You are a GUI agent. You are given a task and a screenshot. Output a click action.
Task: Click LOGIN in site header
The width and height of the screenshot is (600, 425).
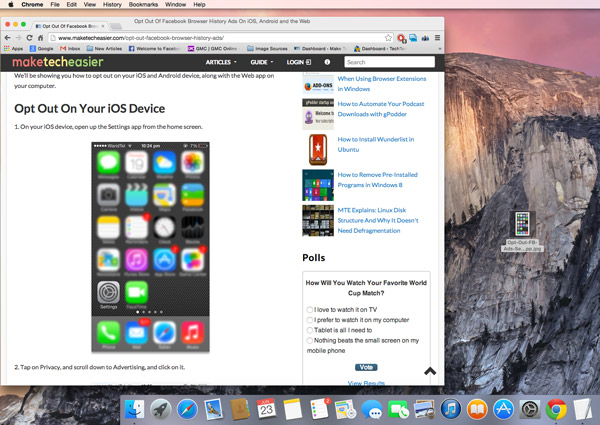299,62
